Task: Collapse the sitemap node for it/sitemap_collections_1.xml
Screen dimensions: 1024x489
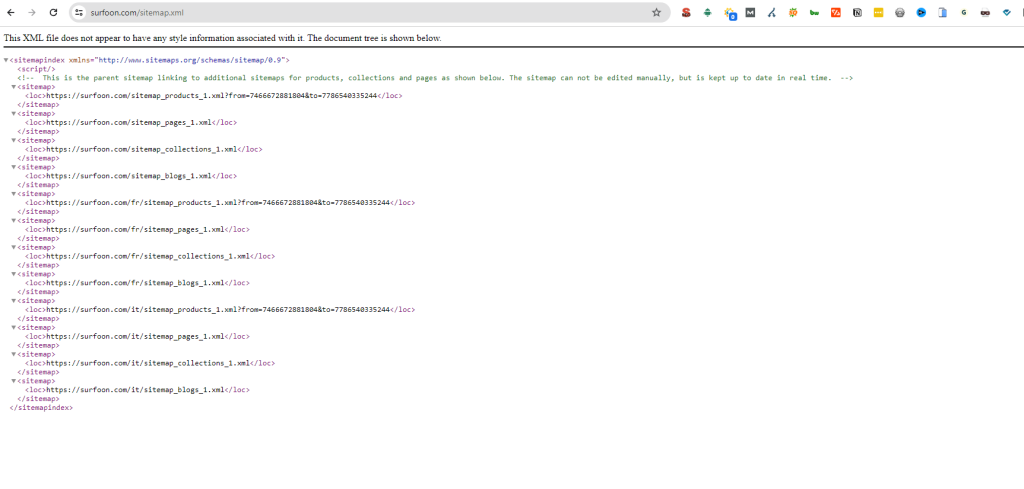Action: coord(14,354)
